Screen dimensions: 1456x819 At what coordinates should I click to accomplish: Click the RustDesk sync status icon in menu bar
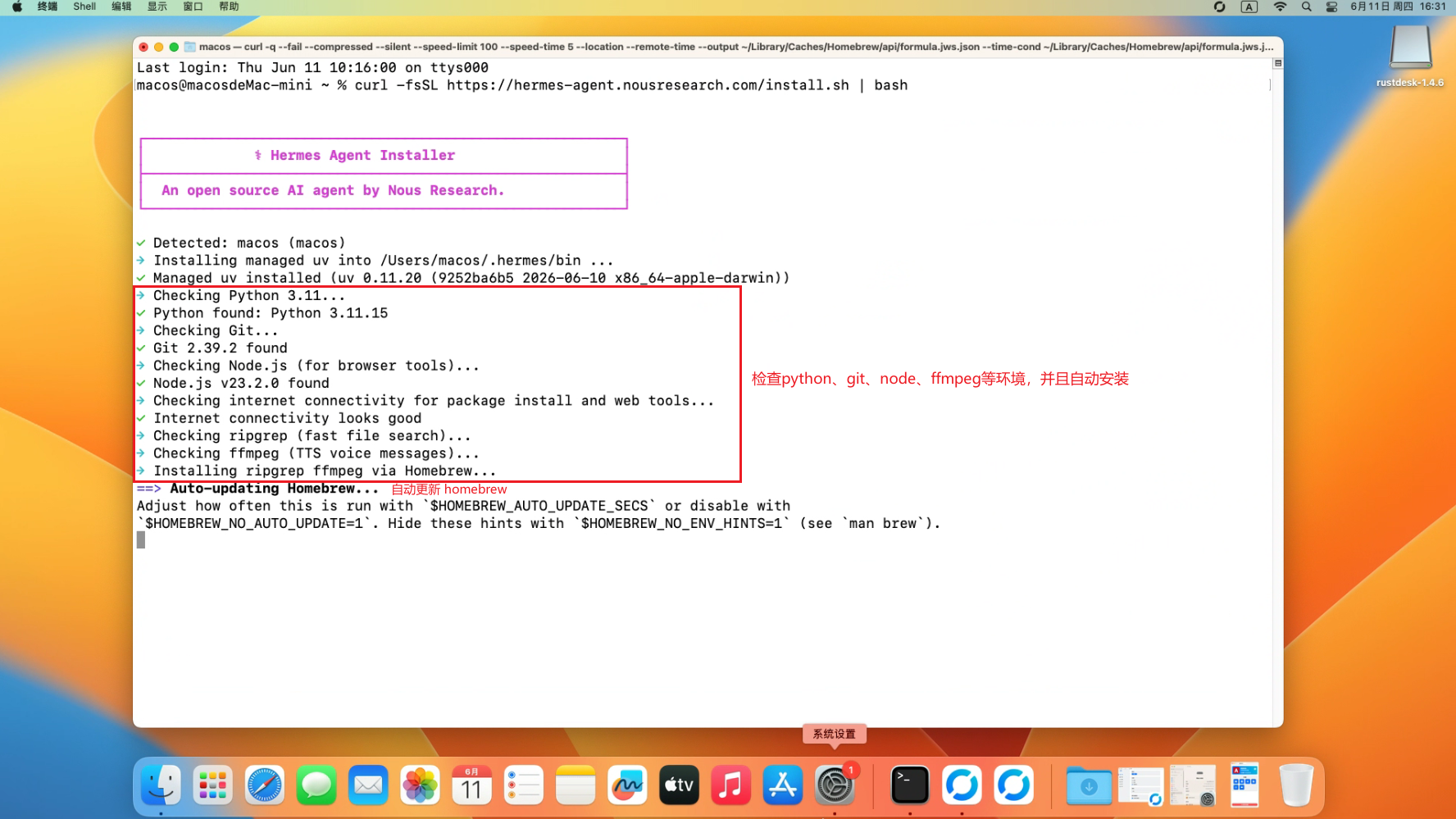click(x=1219, y=7)
